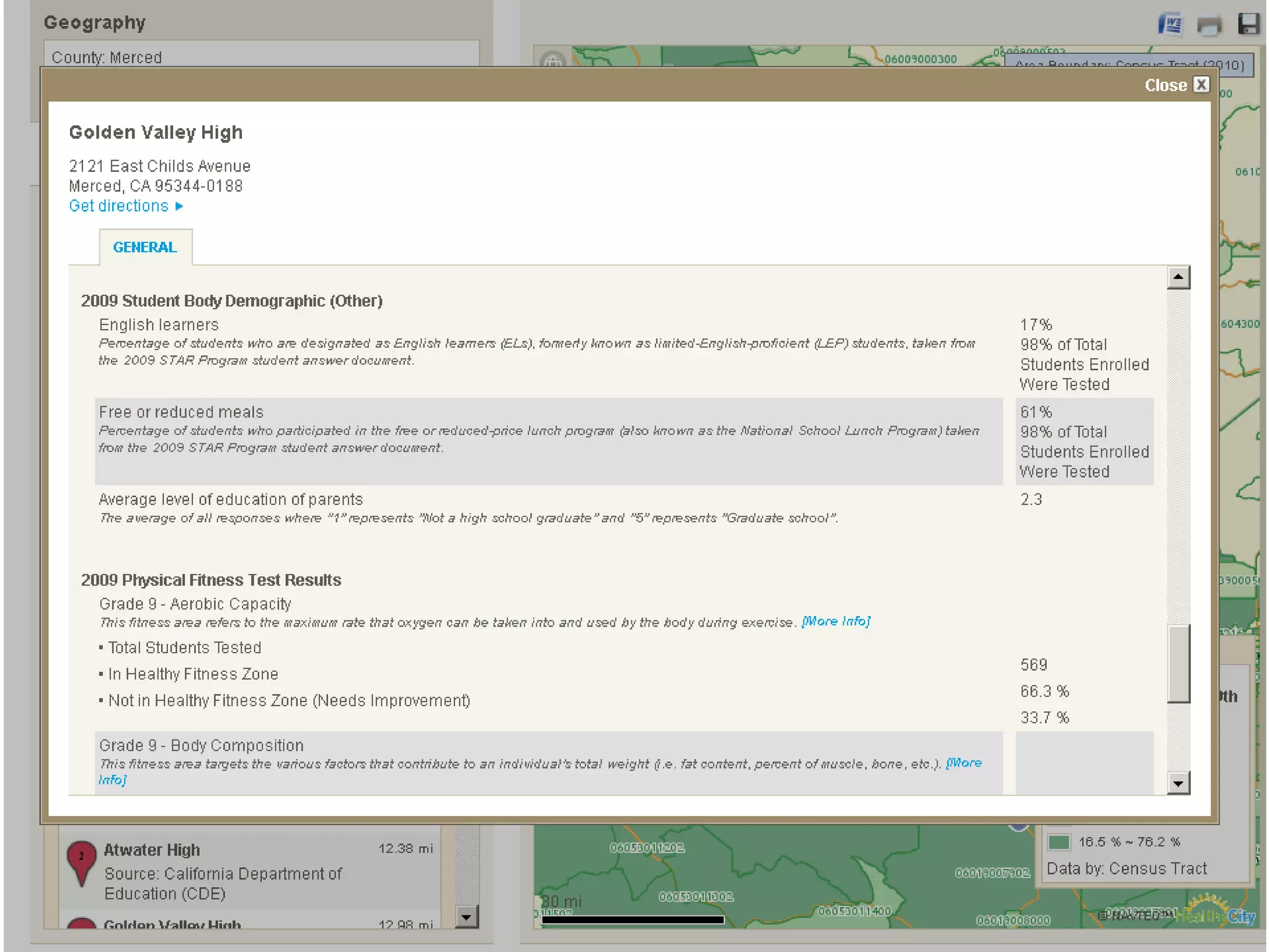
Task: Click the printer icon
Action: 1209,25
